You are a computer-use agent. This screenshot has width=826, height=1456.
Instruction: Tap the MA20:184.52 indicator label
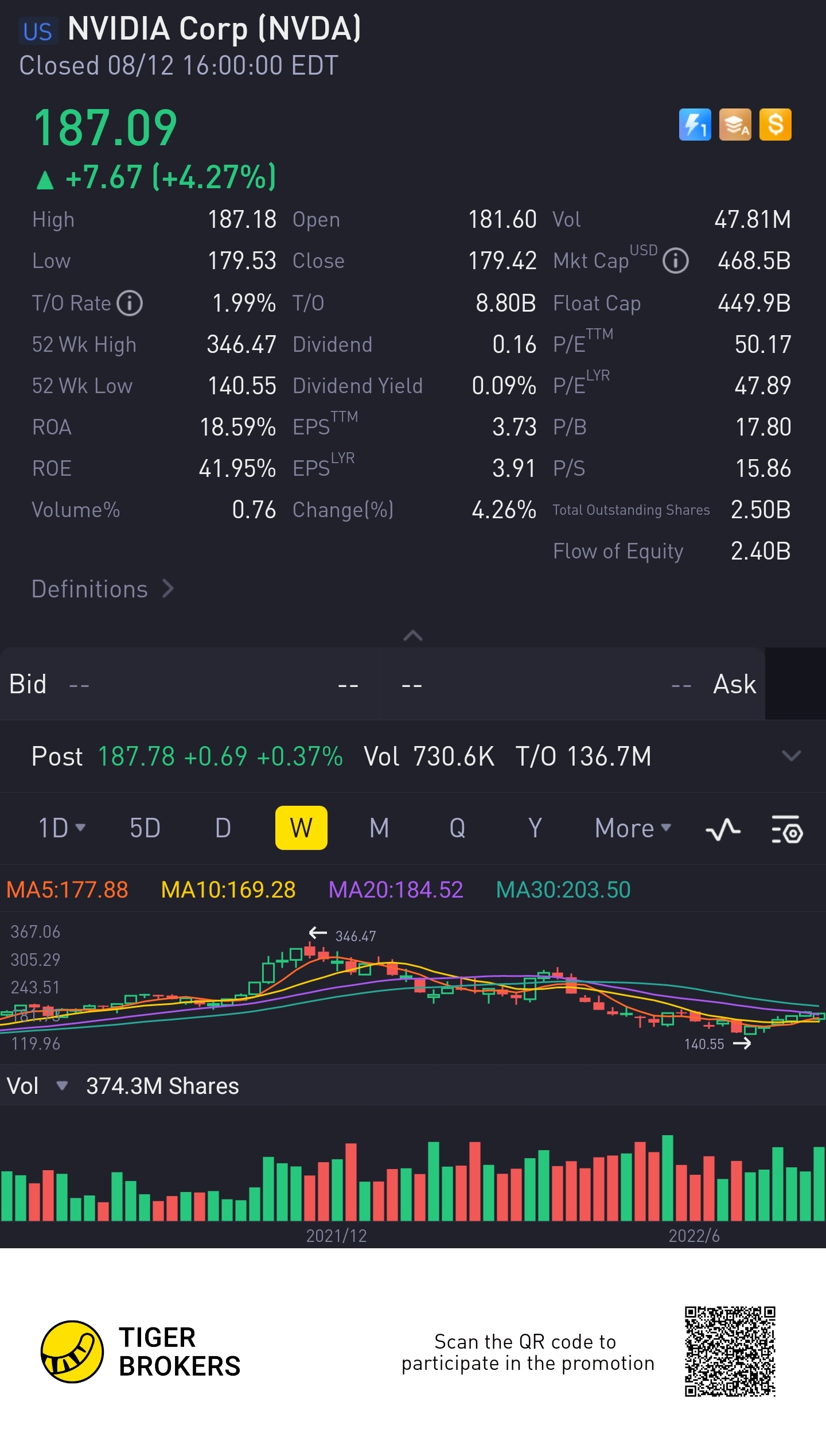pos(396,890)
